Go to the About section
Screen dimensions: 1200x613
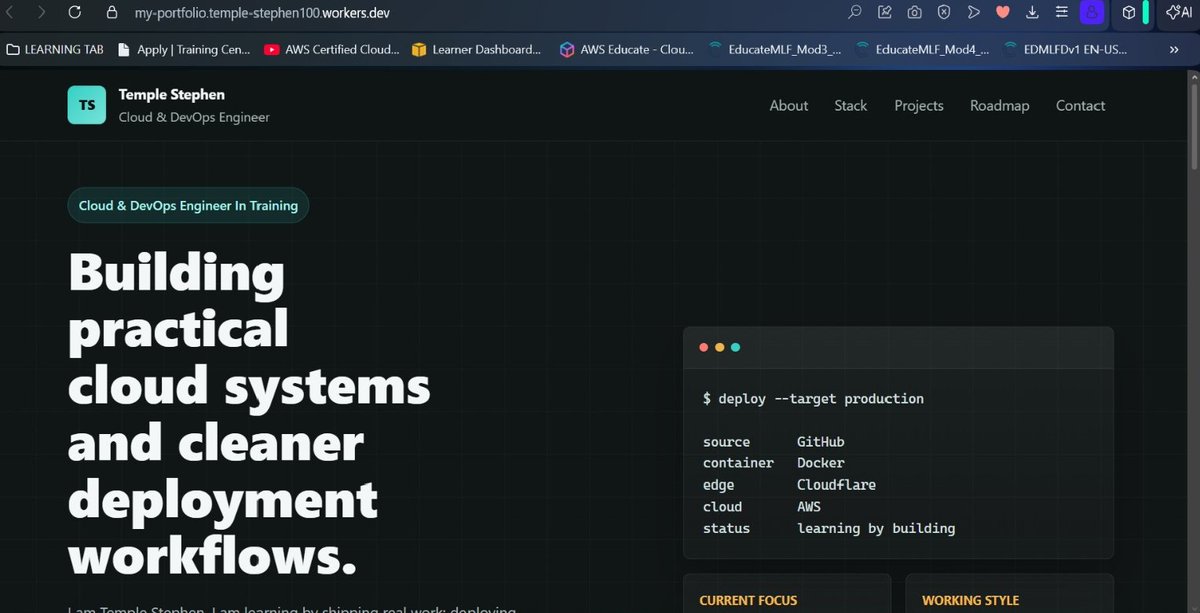pos(789,105)
